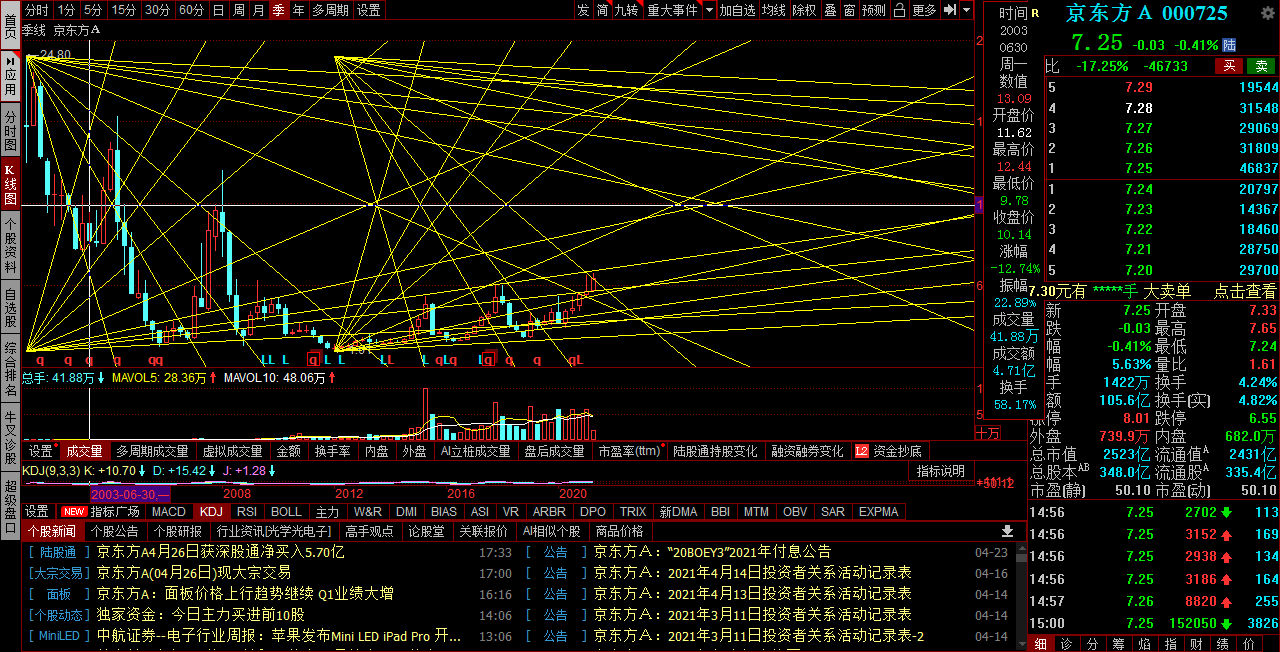The width and height of the screenshot is (1280, 652).
Task: Open the 重大事件 major events menu
Action: [x=672, y=10]
